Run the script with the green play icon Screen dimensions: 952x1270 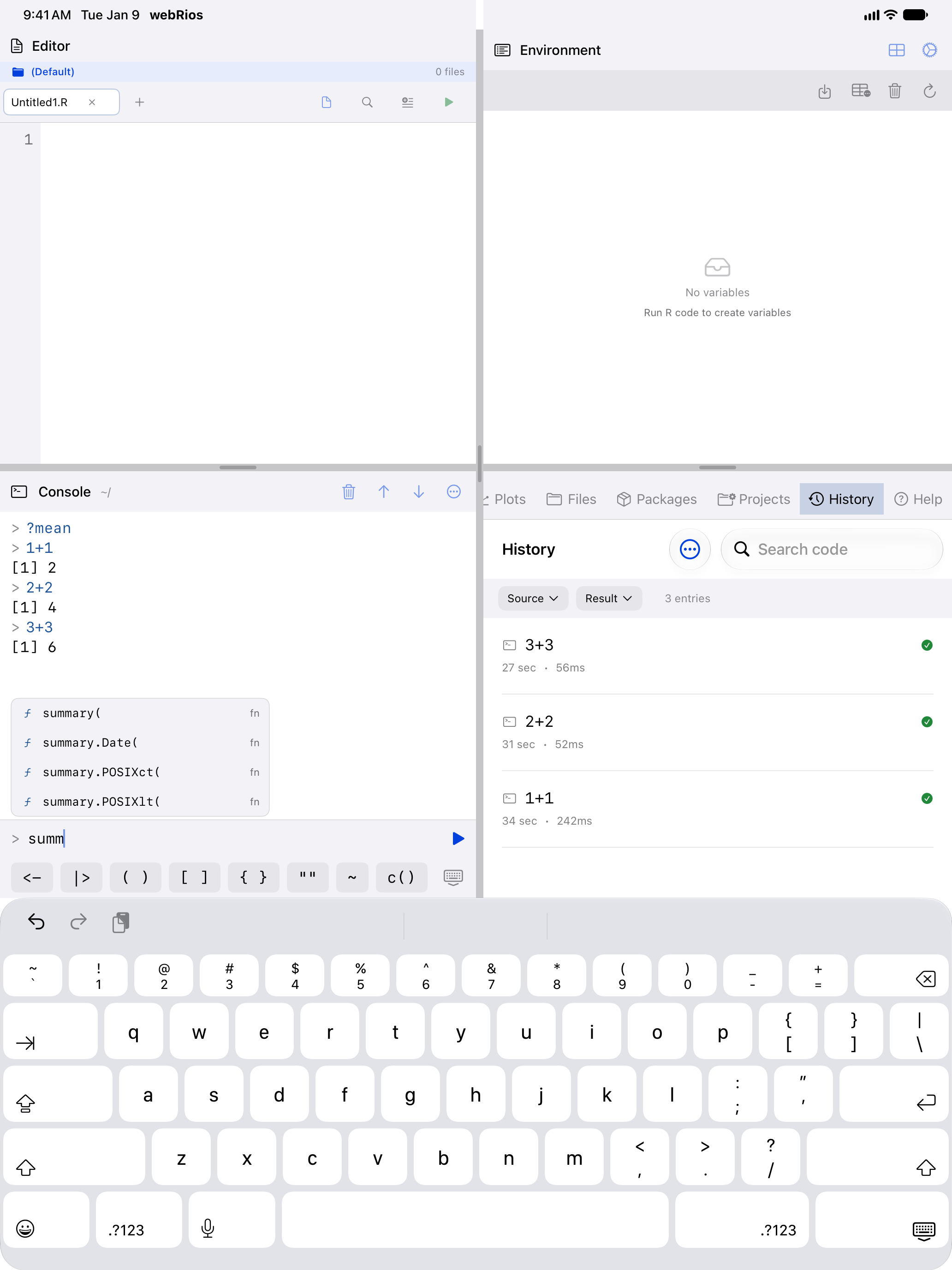449,102
